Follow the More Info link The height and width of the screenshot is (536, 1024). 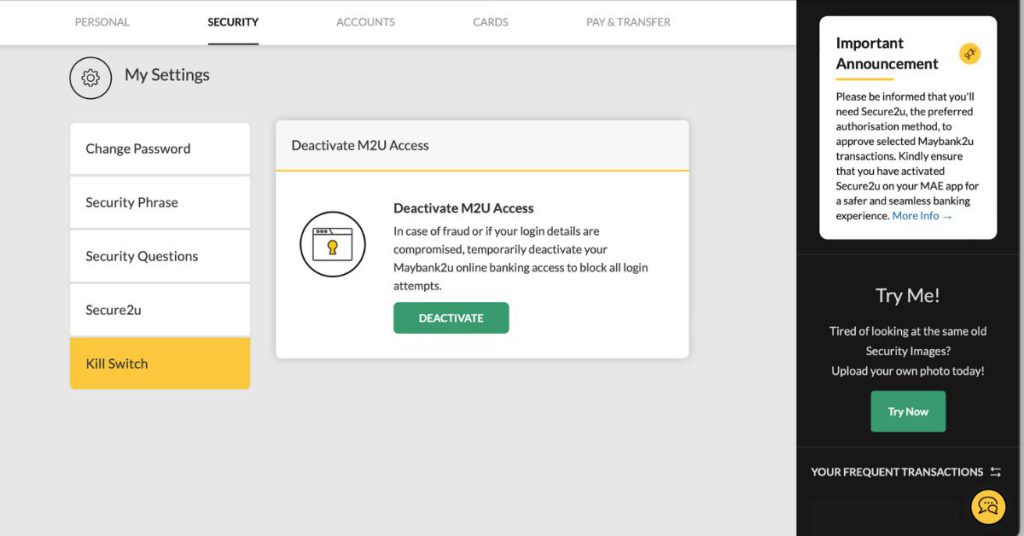coord(922,216)
